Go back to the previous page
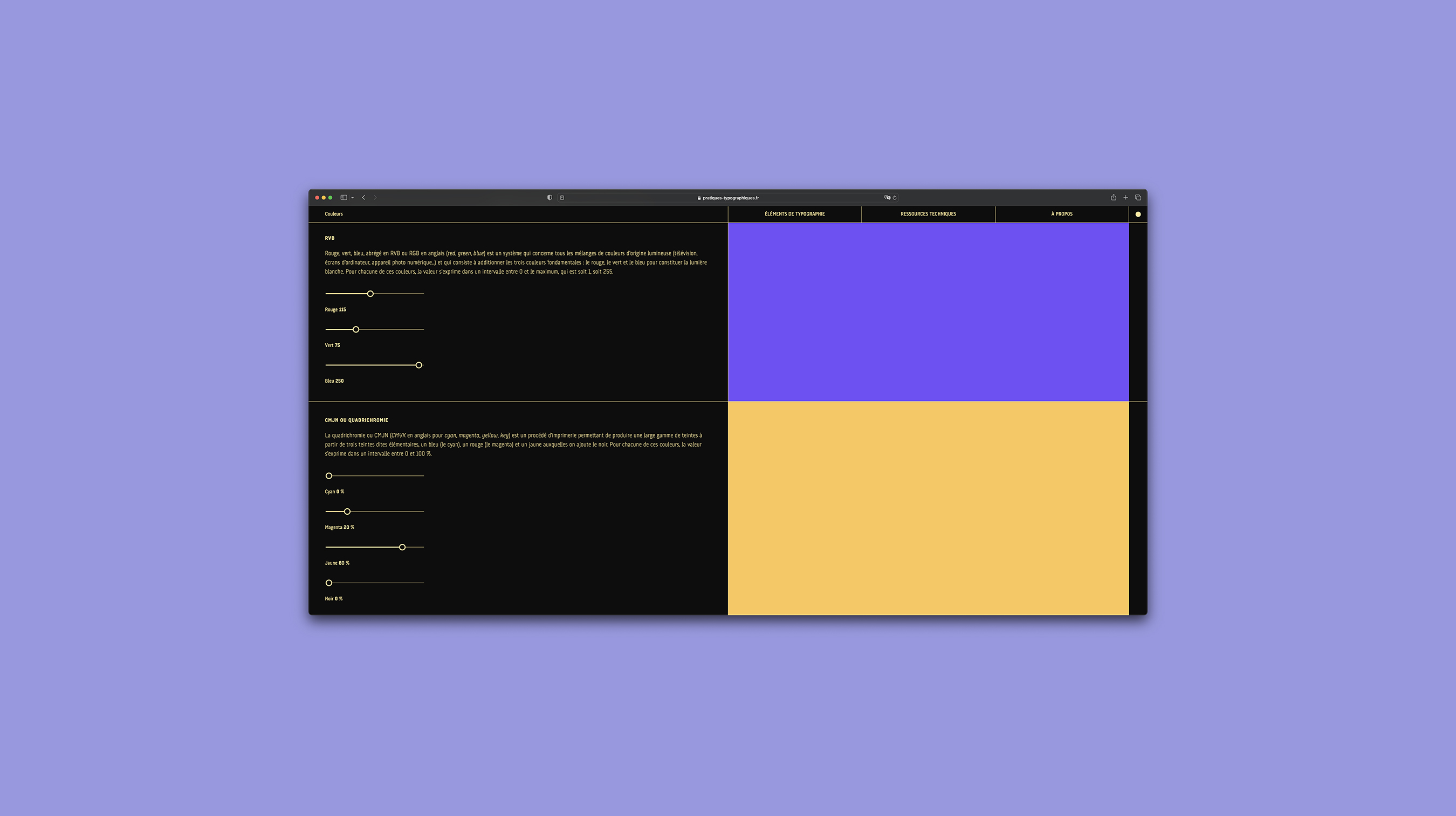This screenshot has width=1456, height=816. tap(363, 197)
